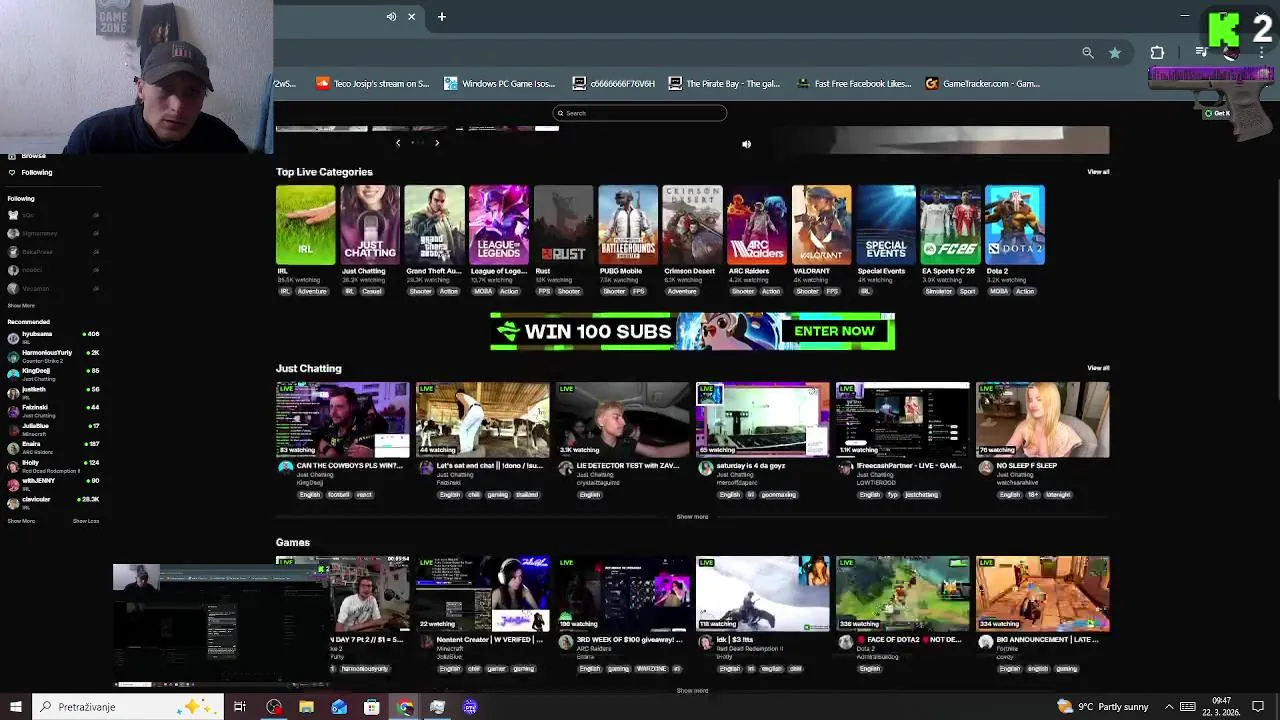Show more Just Chatting streams
Viewport: 1280px width, 720px height.
(x=692, y=517)
